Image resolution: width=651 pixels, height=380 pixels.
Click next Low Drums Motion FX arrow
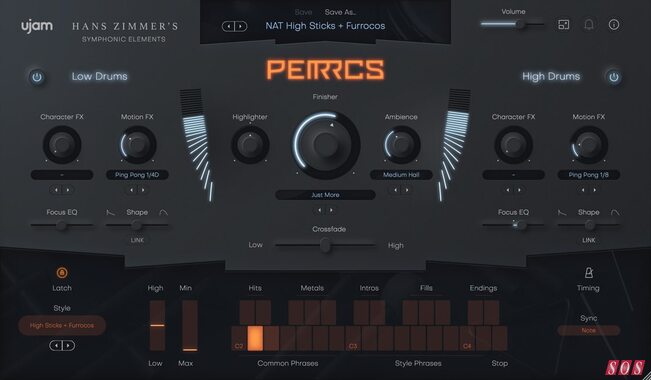tap(143, 190)
